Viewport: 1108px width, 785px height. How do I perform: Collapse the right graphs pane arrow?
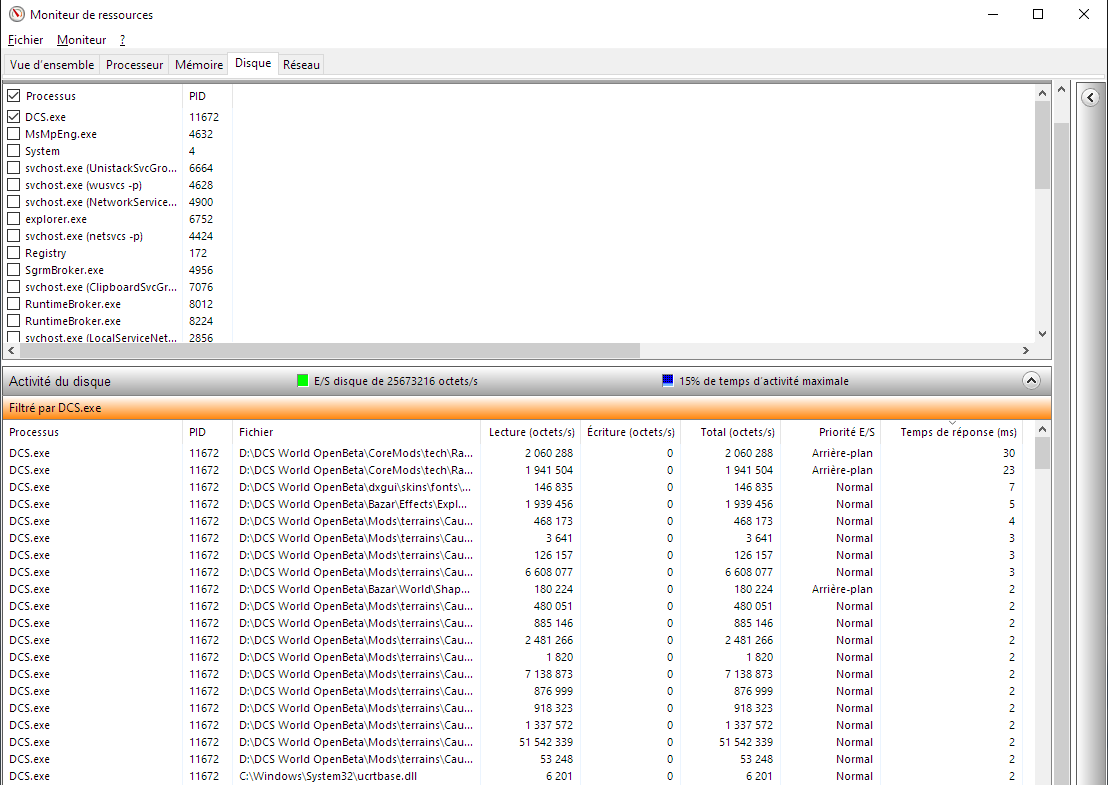click(1090, 98)
